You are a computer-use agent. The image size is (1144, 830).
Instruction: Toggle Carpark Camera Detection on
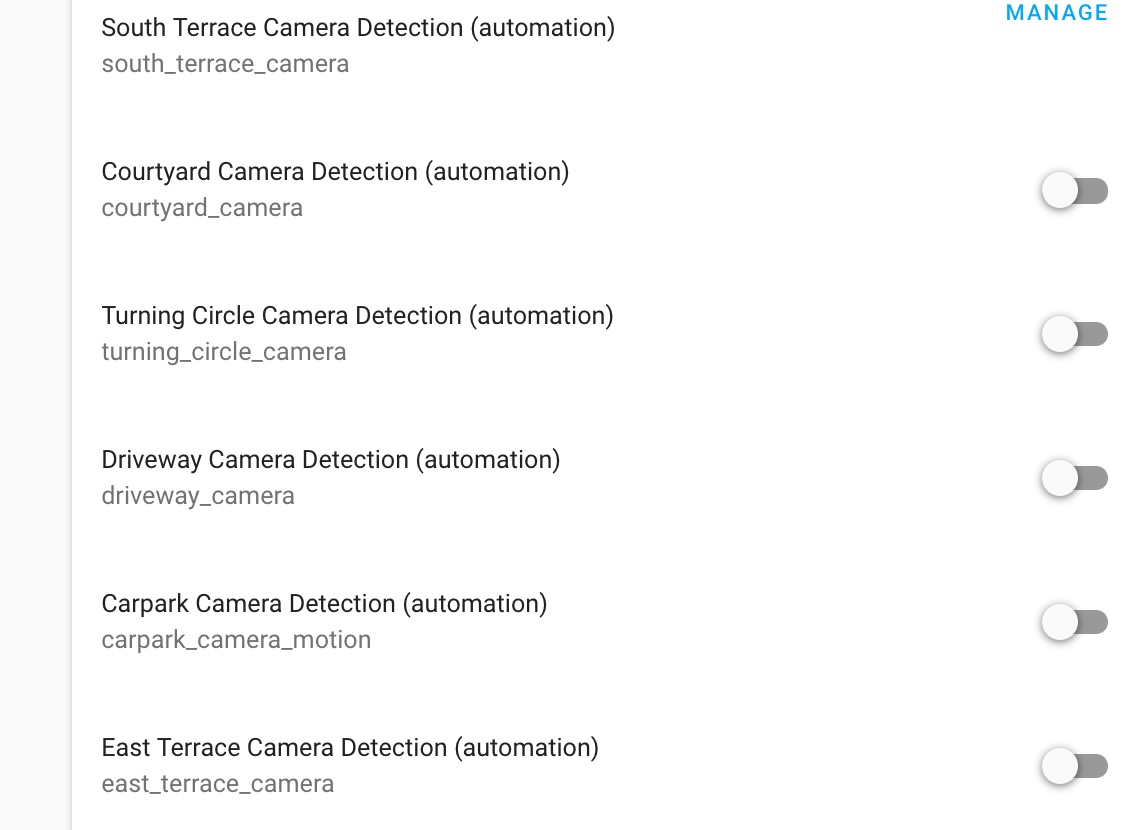pyautogui.click(x=1074, y=622)
